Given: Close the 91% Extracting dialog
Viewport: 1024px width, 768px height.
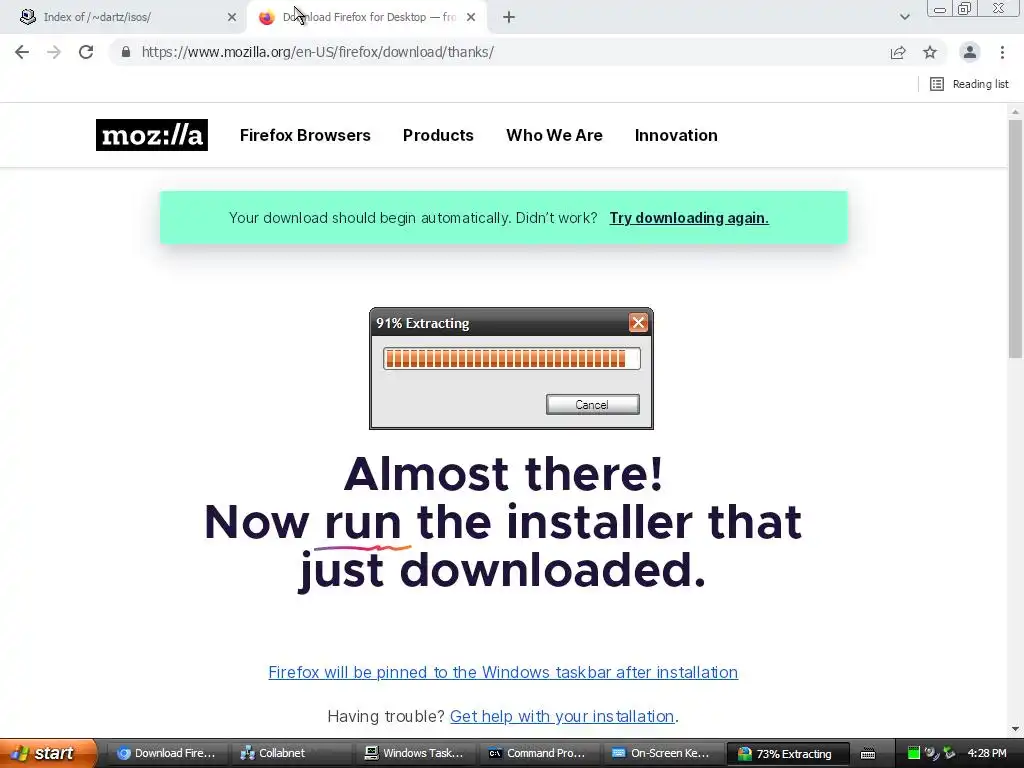Looking at the screenshot, I should (638, 323).
